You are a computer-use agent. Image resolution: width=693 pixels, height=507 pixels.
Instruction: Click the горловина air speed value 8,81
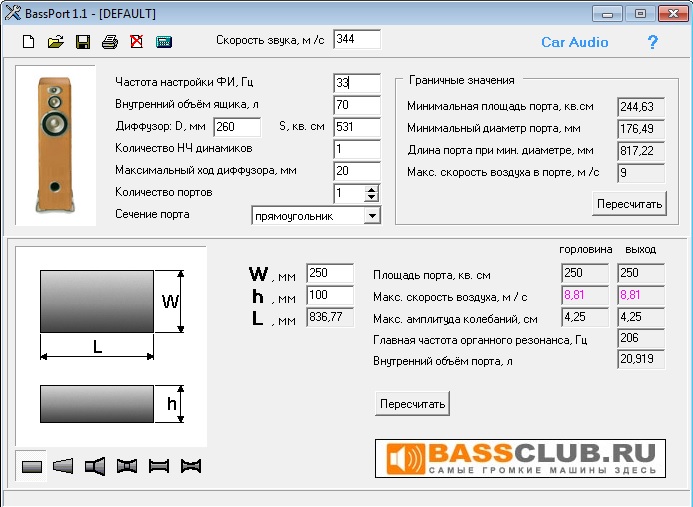click(x=585, y=295)
